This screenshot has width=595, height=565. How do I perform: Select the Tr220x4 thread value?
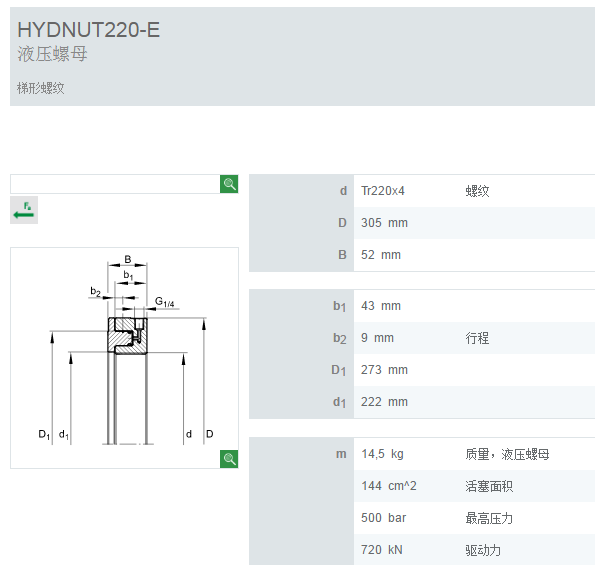[383, 190]
